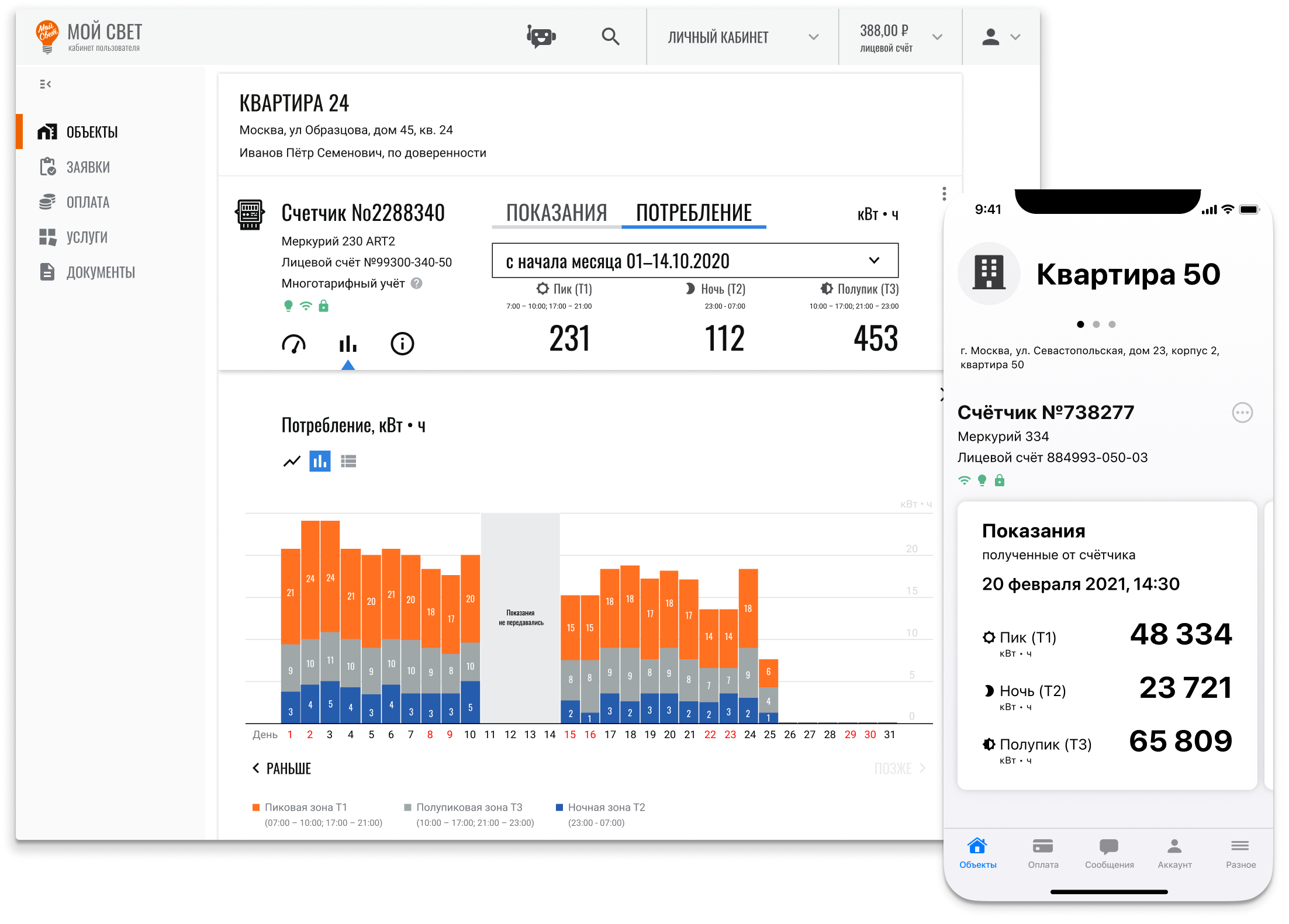Image resolution: width=1289 pixels, height=924 pixels.
Task: Expand the Личный кабинет dropdown
Action: (742, 37)
